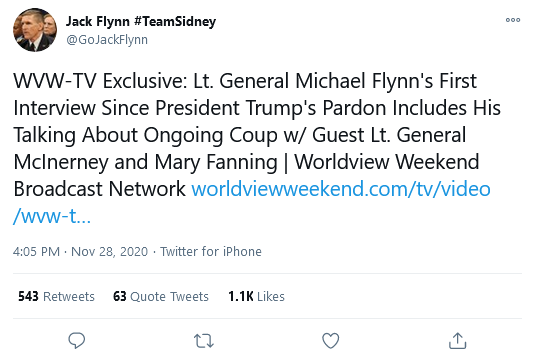
Task: Click the Talking About Ongoing Coup text
Action: pos(145,135)
